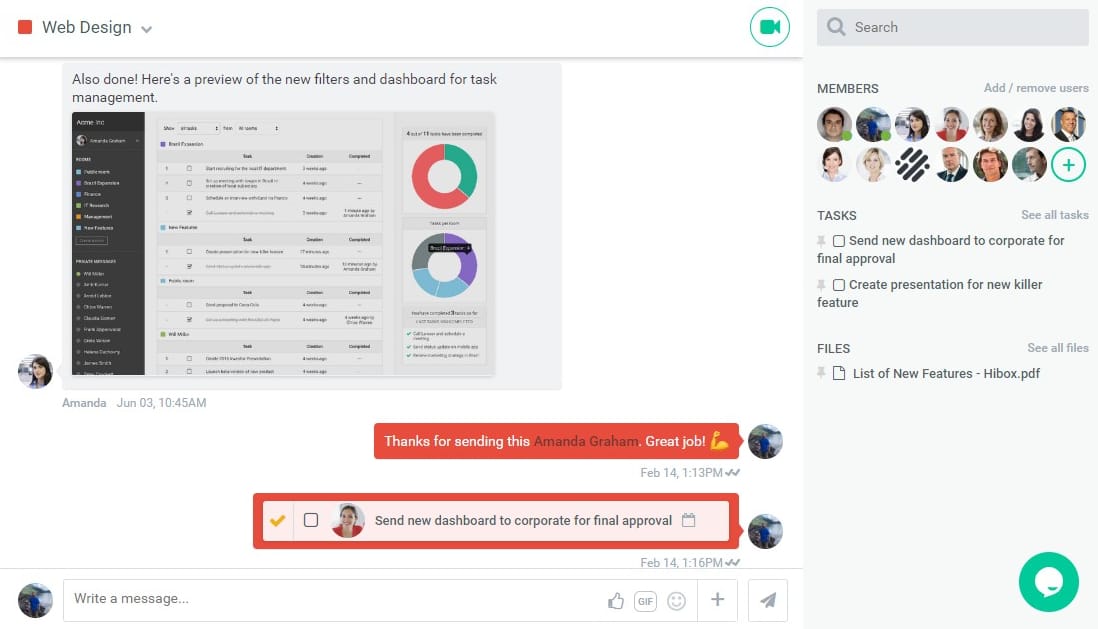Open 'Add / remove users' link

1035,88
